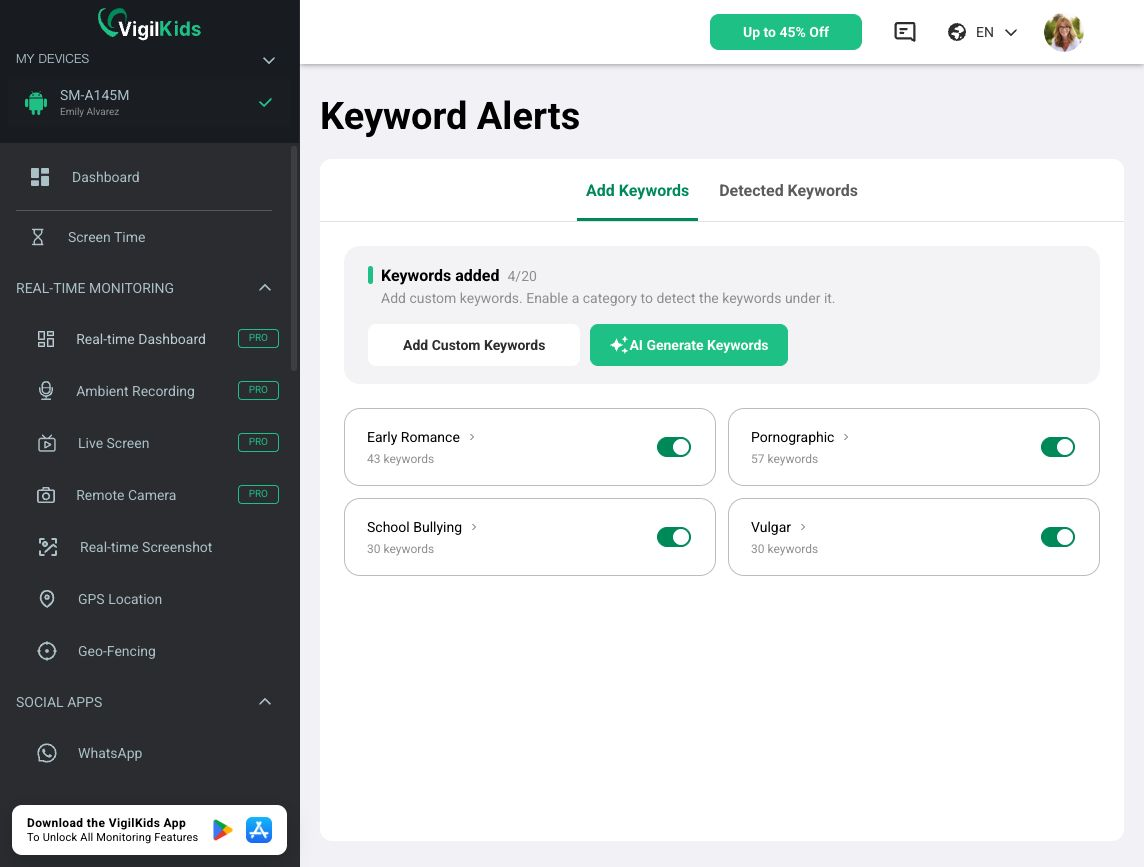Open the user profile avatar
Viewport: 1144px width, 867px height.
(x=1063, y=32)
